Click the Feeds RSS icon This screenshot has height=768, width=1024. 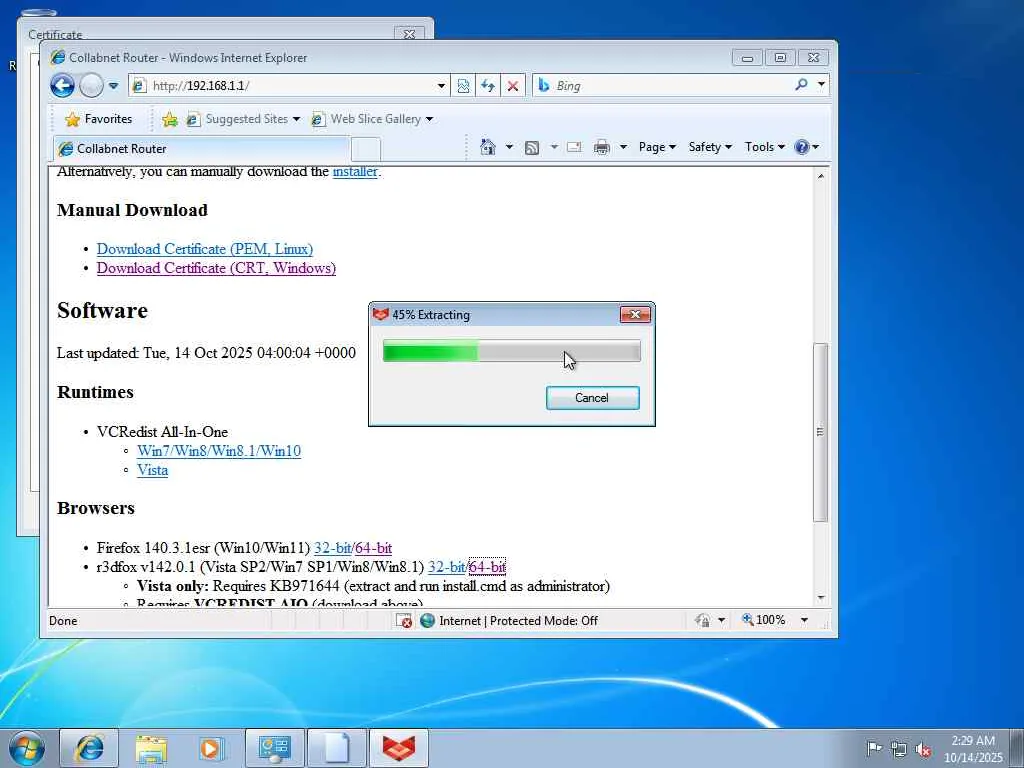click(532, 148)
